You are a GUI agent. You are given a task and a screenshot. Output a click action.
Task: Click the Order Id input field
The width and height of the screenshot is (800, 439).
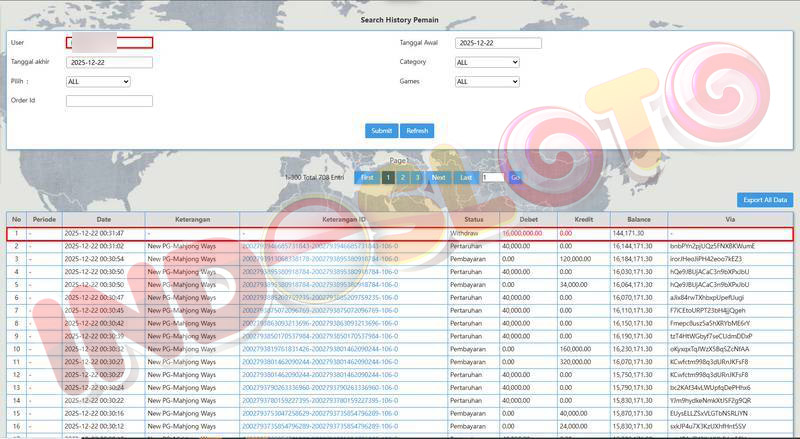pos(109,101)
